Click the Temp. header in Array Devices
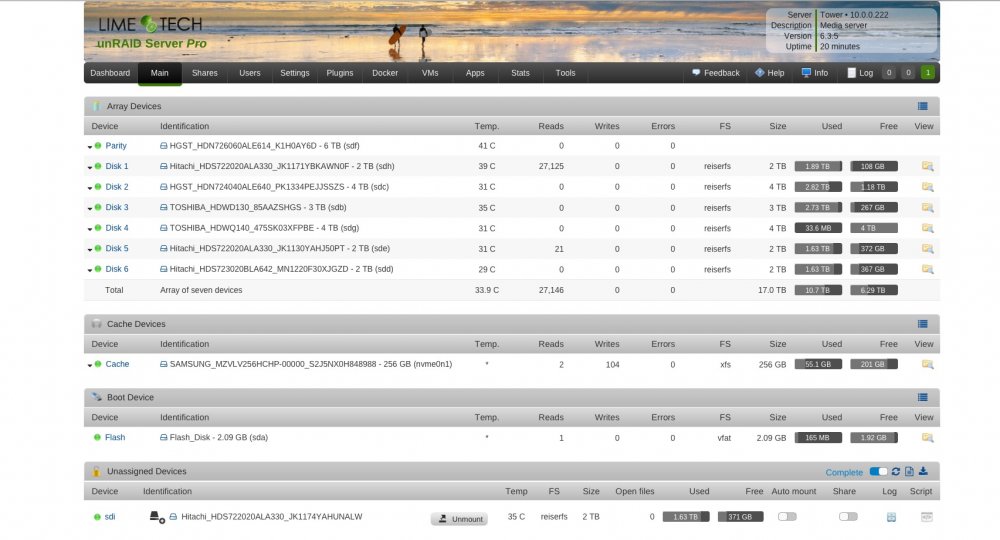The image size is (1000, 540). (487, 126)
